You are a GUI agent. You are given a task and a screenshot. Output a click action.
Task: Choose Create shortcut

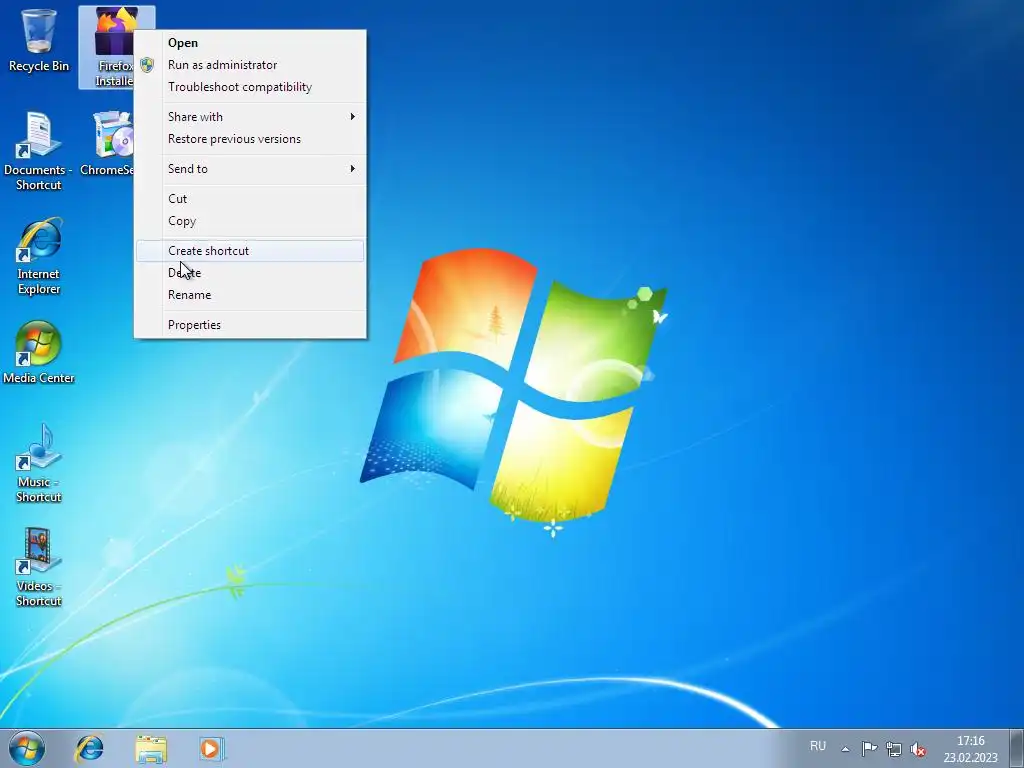pos(250,251)
